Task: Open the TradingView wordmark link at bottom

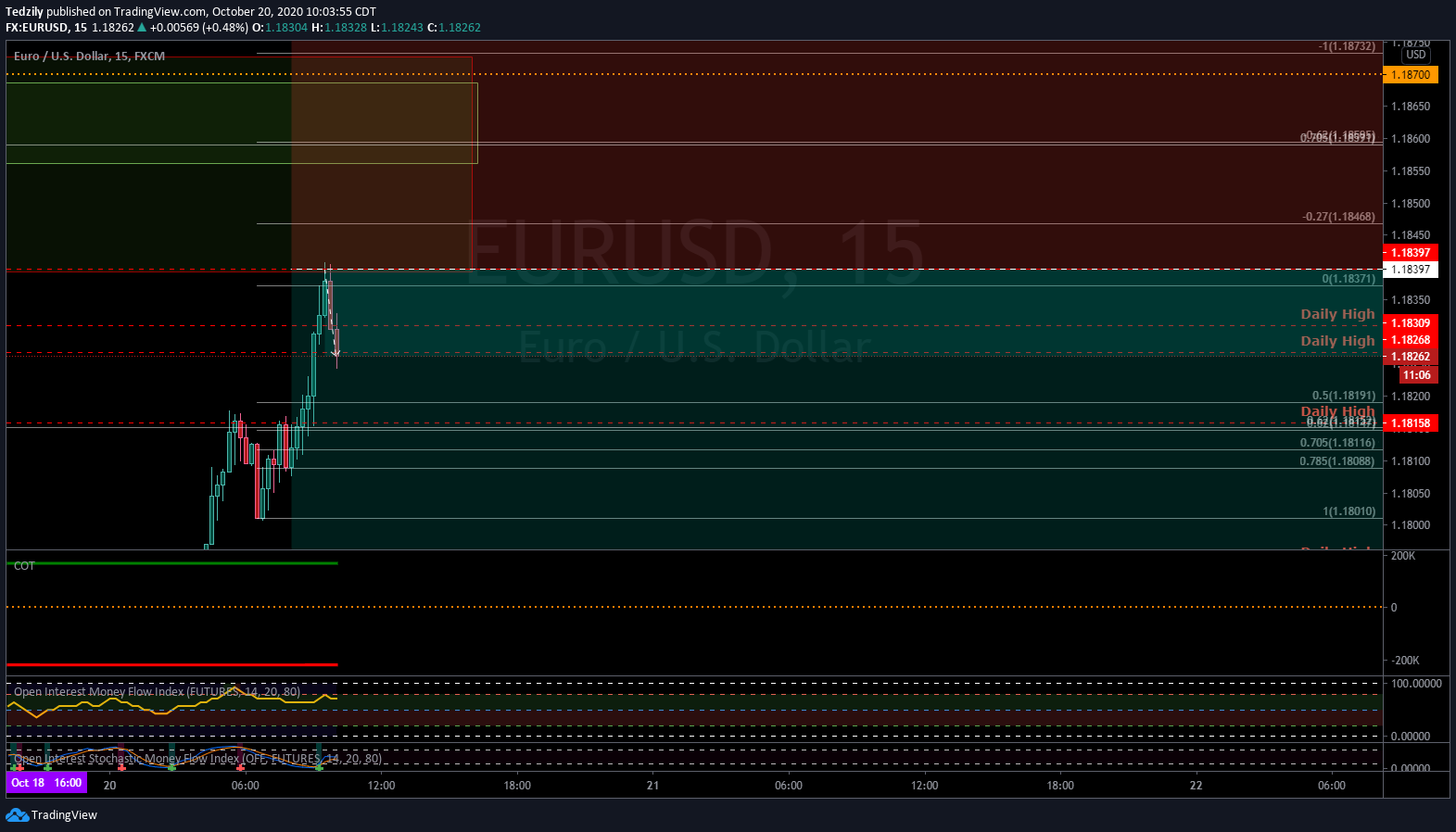Action: tap(64, 815)
